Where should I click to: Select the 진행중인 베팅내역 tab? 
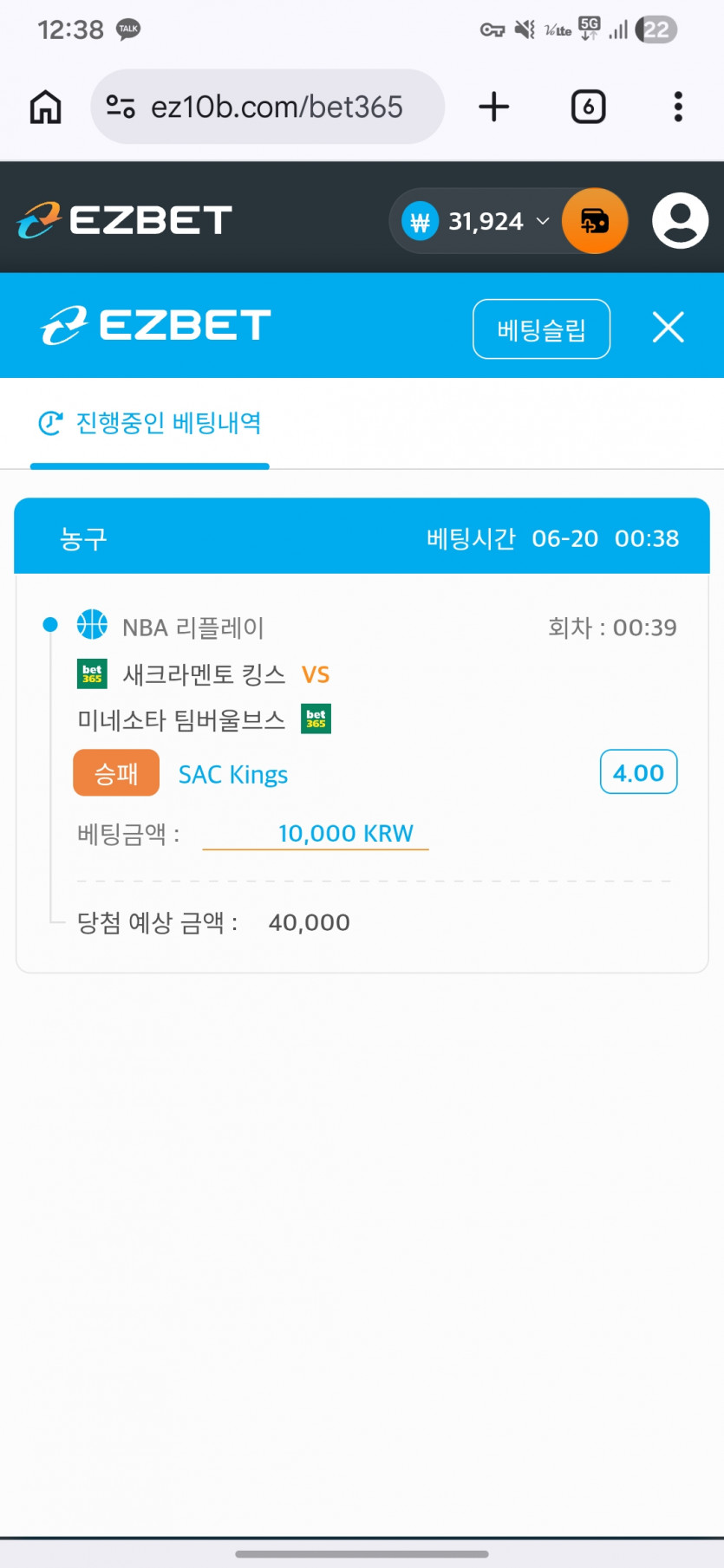pos(150,423)
